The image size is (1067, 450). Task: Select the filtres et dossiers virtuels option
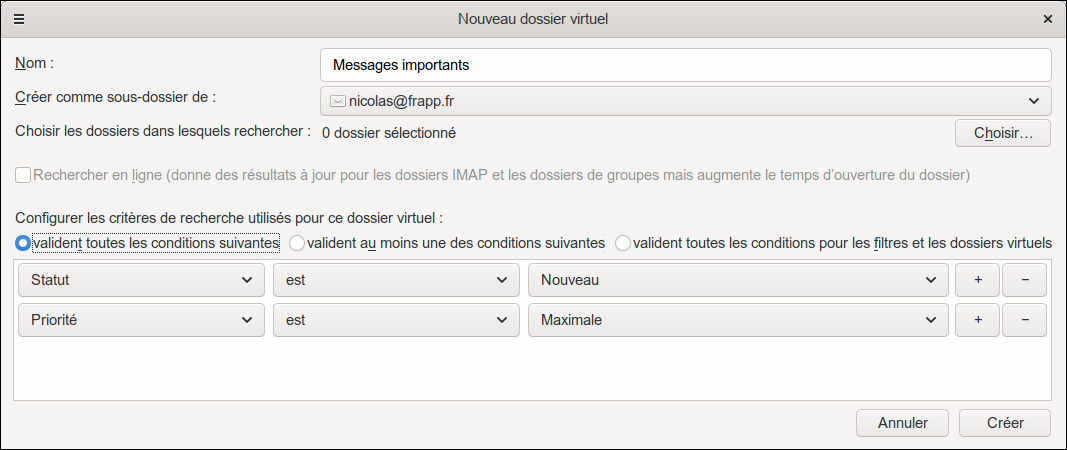pyautogui.click(x=623, y=243)
